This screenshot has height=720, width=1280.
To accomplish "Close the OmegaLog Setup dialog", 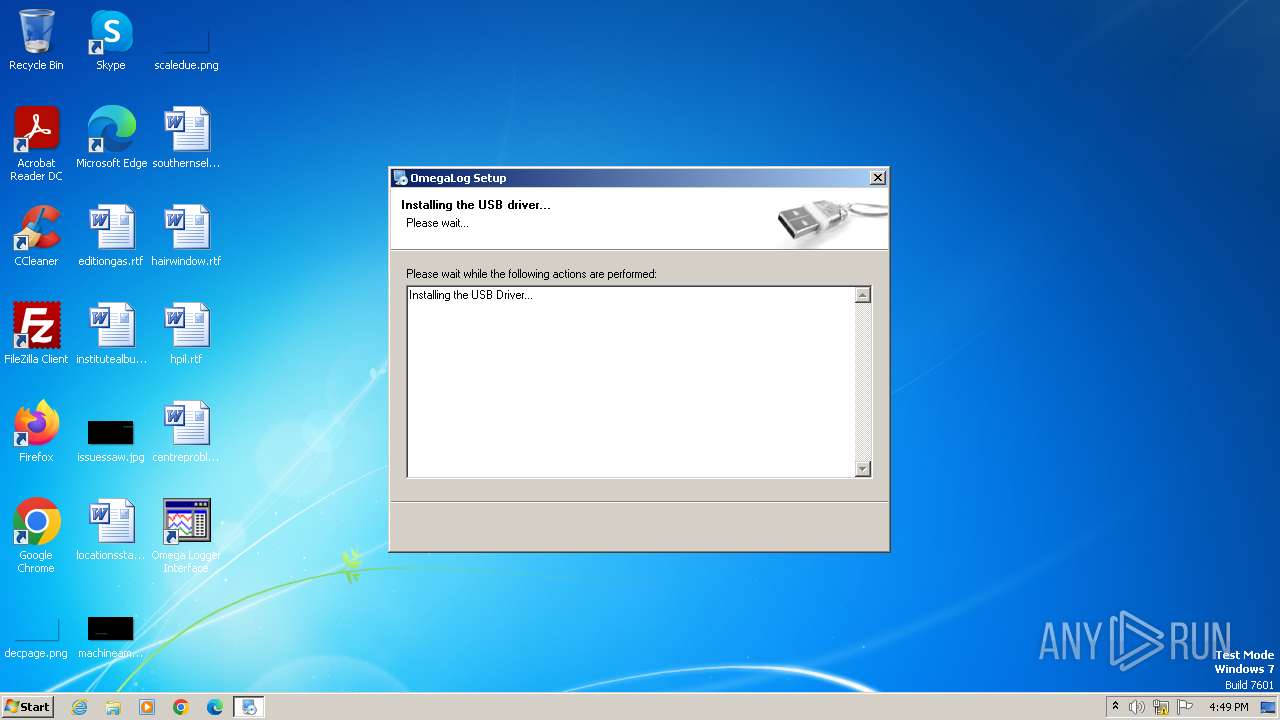I will tap(877, 178).
